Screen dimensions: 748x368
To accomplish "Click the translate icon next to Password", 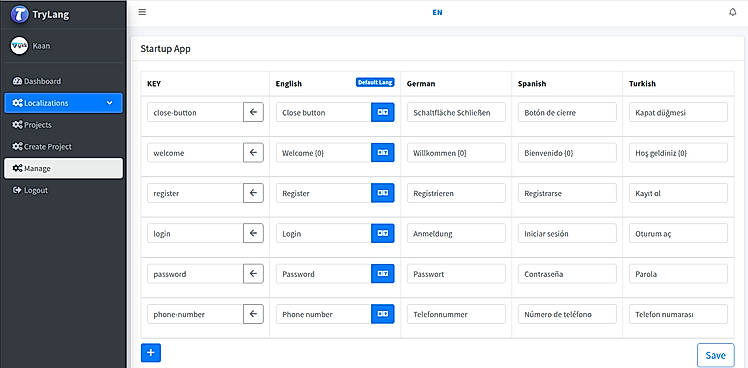I will (383, 273).
